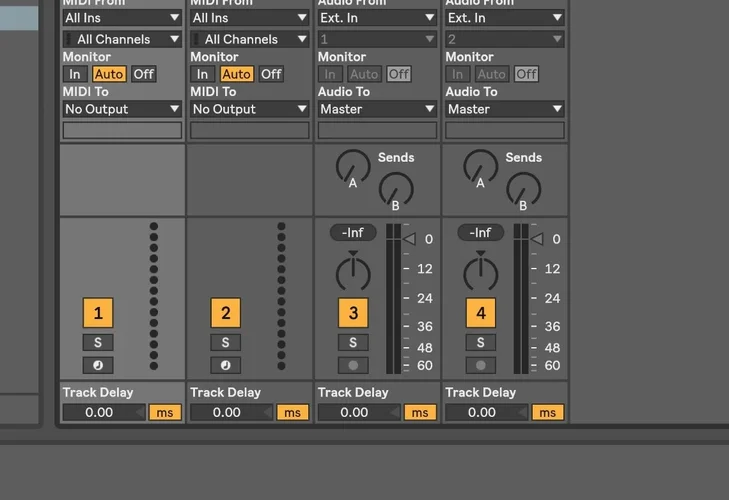Arm track 2 for MIDI recording
729x500 pixels.
(225, 365)
